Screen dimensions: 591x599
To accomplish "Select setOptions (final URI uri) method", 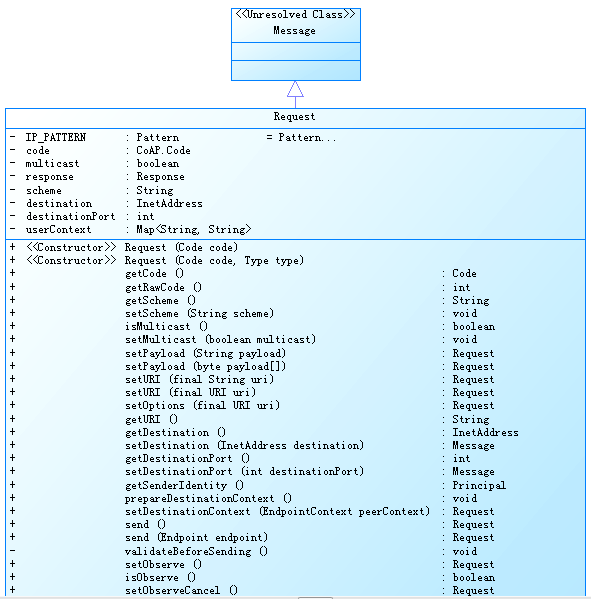I will click(x=202, y=405).
